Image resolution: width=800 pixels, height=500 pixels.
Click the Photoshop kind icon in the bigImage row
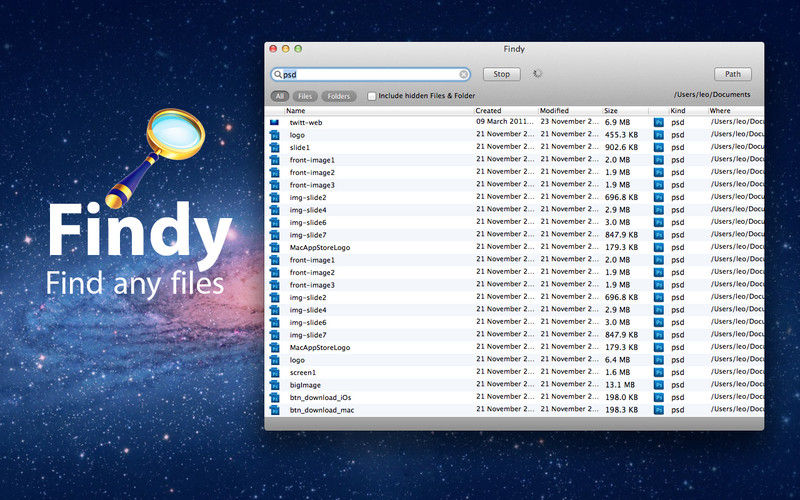(659, 385)
